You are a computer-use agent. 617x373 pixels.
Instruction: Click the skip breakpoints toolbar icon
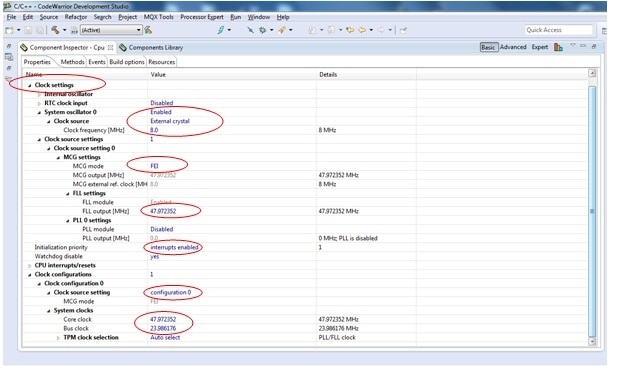point(250,30)
